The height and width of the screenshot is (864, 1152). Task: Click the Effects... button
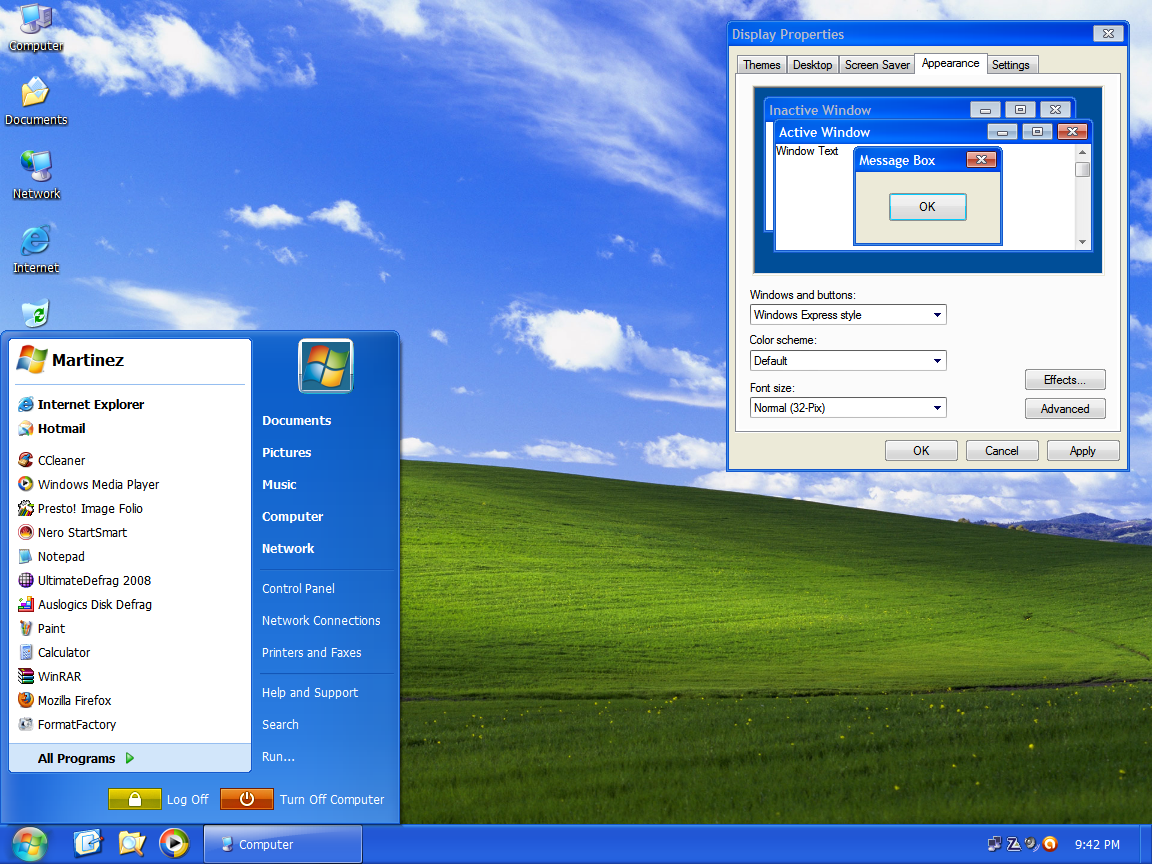[1064, 380]
